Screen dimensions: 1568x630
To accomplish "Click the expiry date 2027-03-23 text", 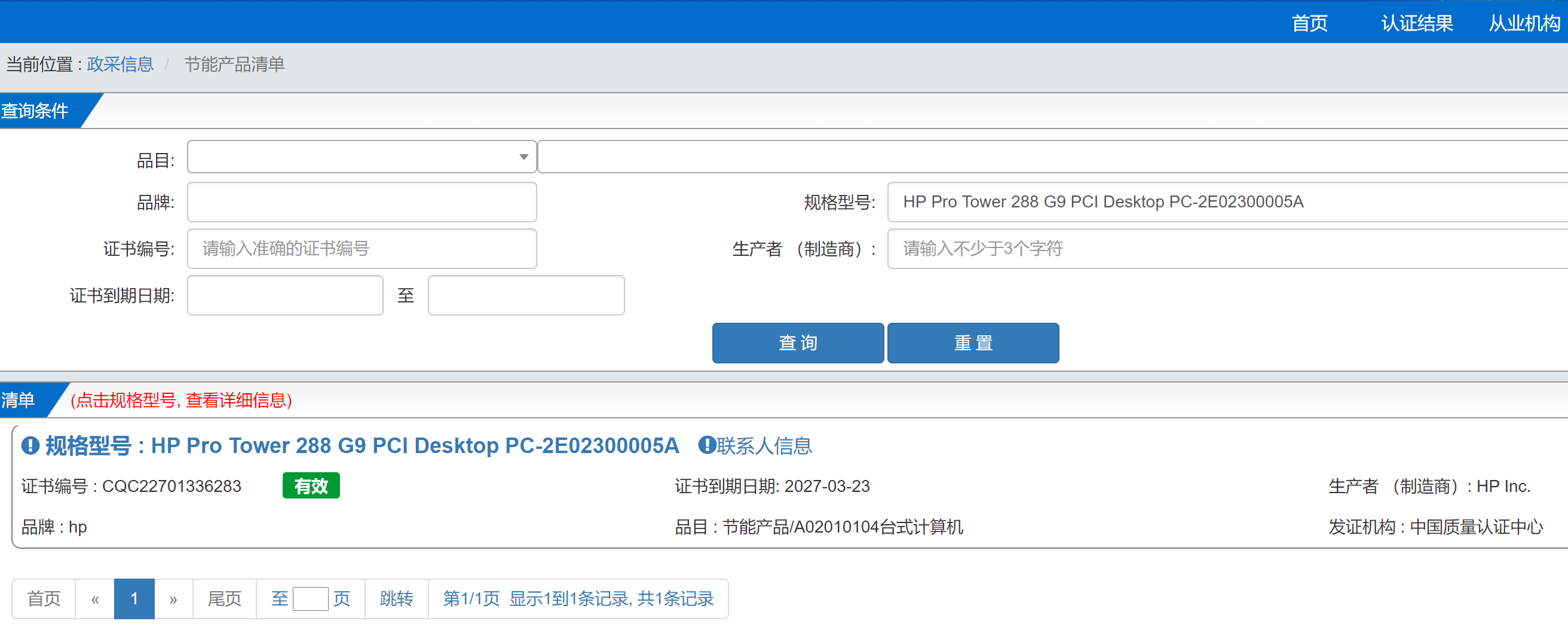I will click(x=826, y=487).
